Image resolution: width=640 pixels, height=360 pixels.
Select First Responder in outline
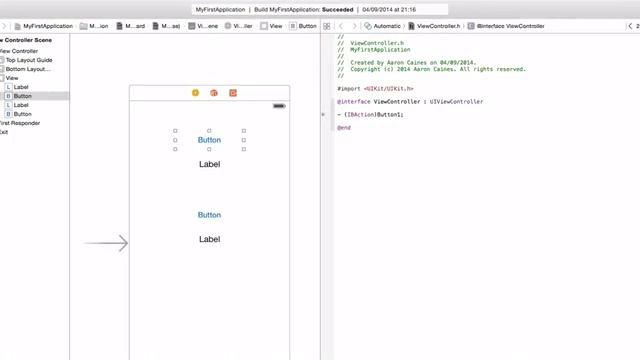20,123
